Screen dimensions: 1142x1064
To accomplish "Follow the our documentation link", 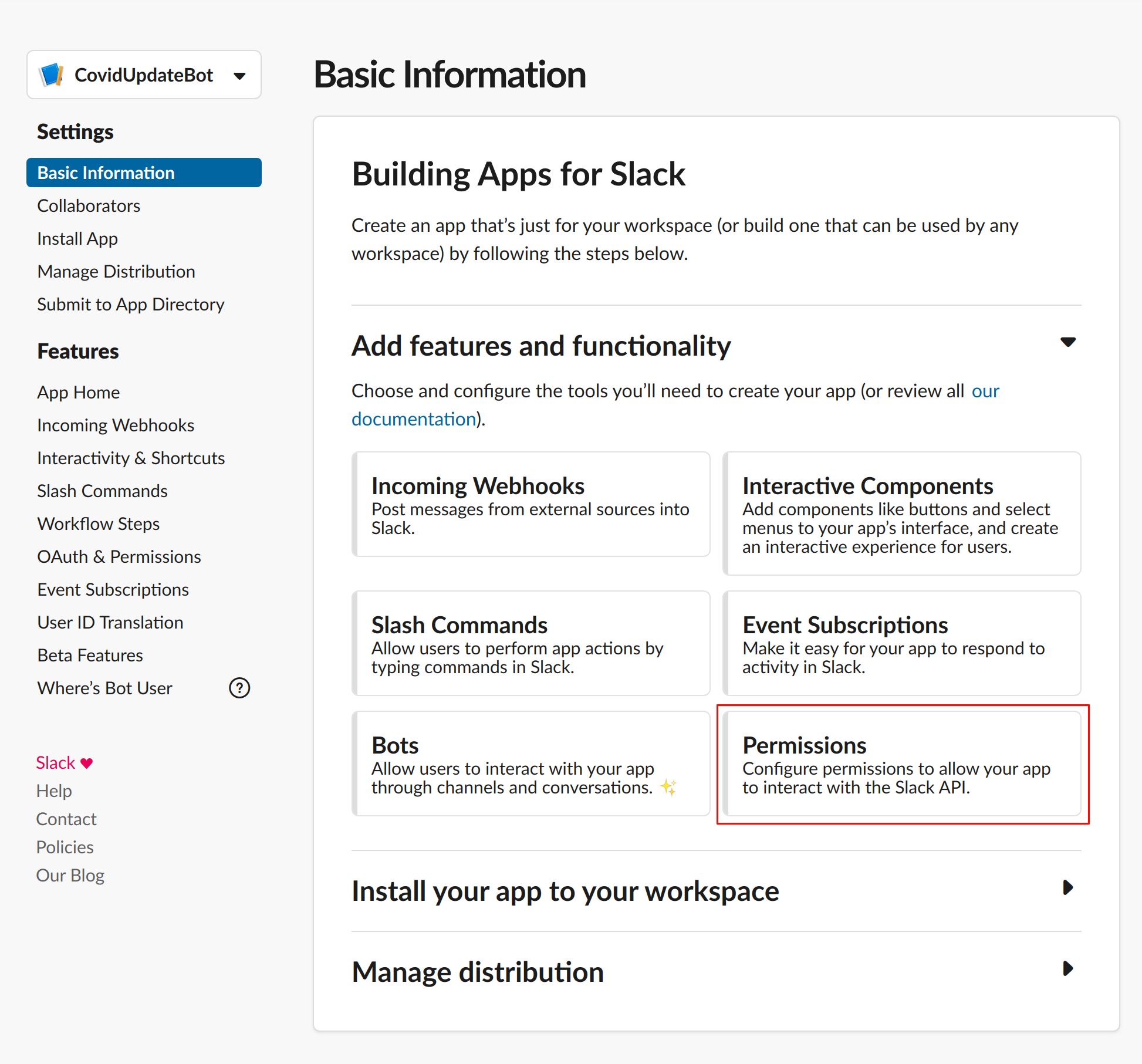I will pos(413,419).
